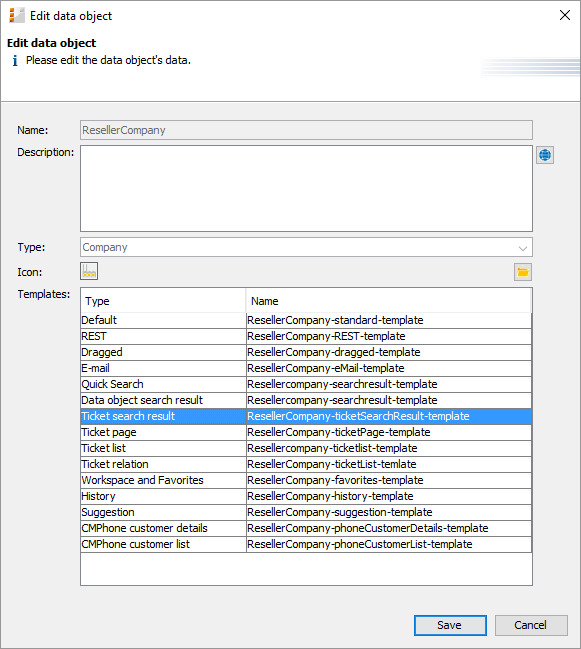The height and width of the screenshot is (649, 581).
Task: Click the Cancel button
Action: click(x=531, y=625)
